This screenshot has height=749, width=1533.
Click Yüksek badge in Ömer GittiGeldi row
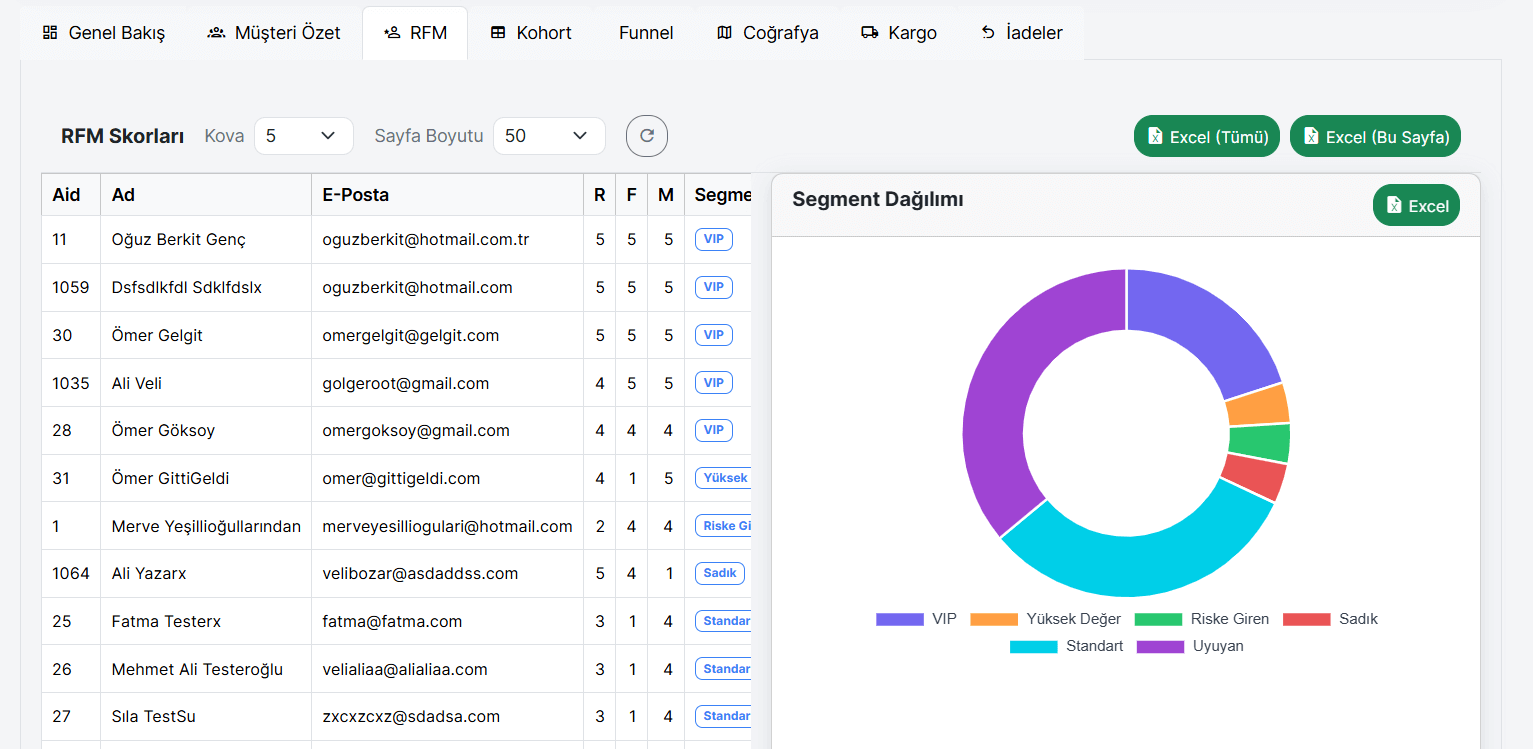[723, 478]
